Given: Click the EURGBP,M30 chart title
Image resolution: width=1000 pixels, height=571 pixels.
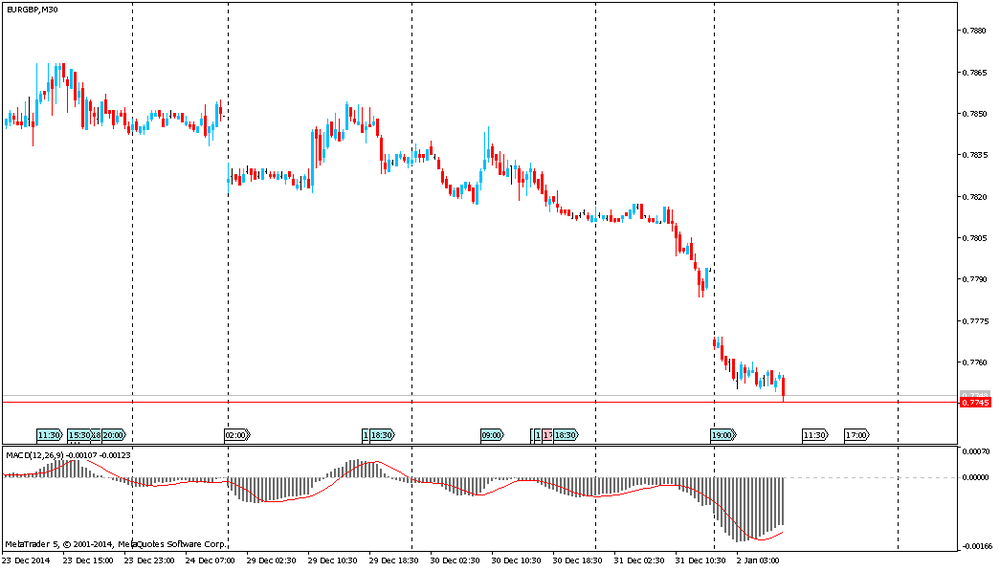Looking at the screenshot, I should (x=31, y=9).
